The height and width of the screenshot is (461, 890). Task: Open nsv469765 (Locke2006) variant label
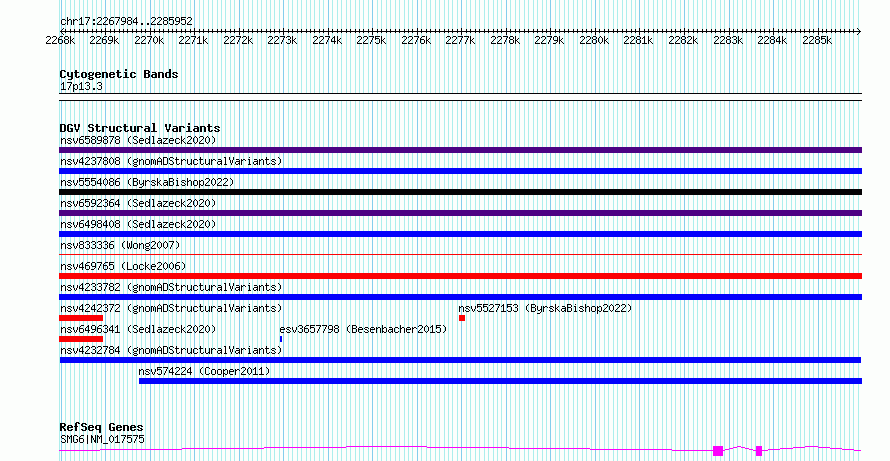pos(123,266)
